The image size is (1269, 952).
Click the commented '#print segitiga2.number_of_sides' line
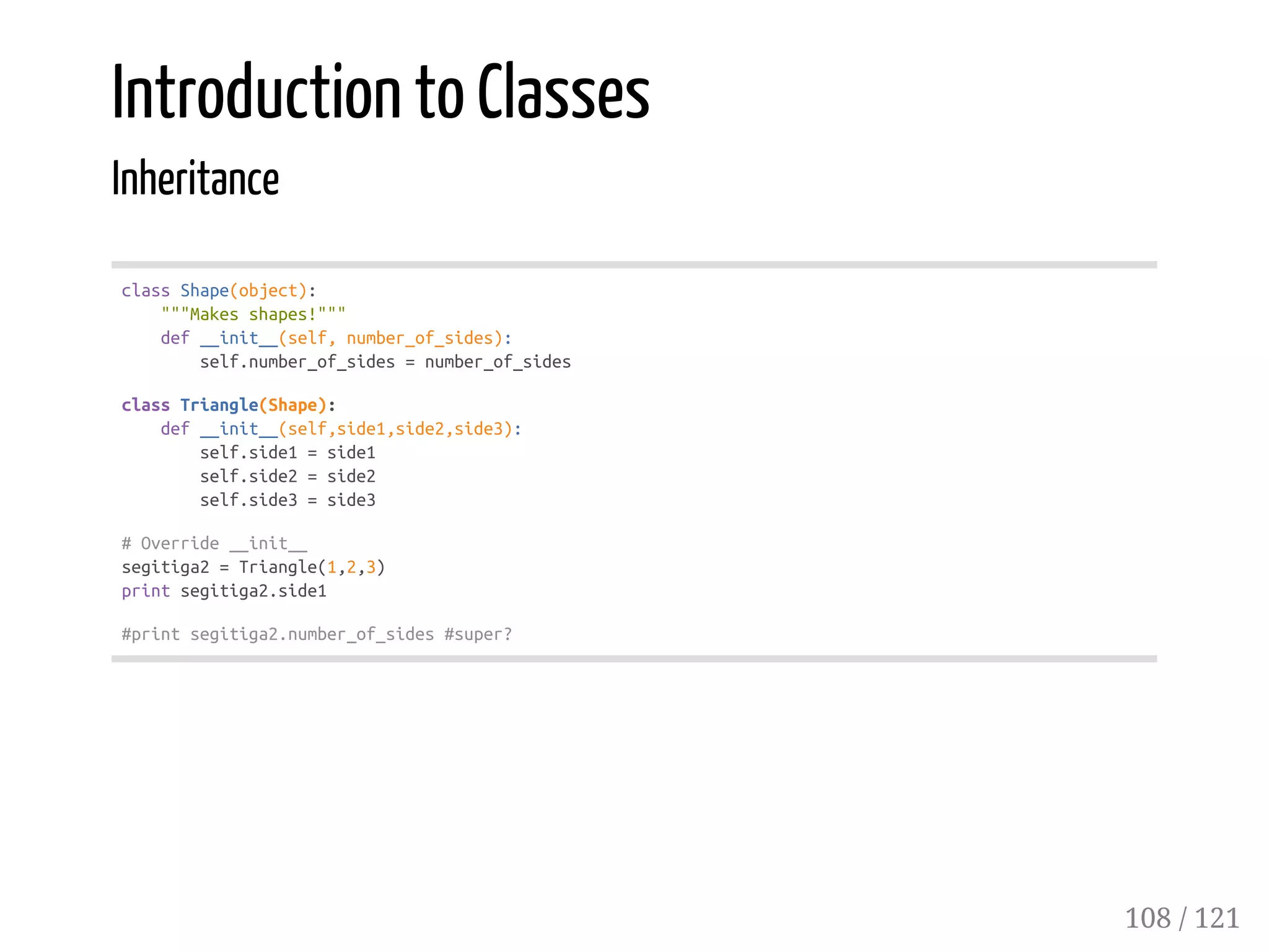coord(278,634)
